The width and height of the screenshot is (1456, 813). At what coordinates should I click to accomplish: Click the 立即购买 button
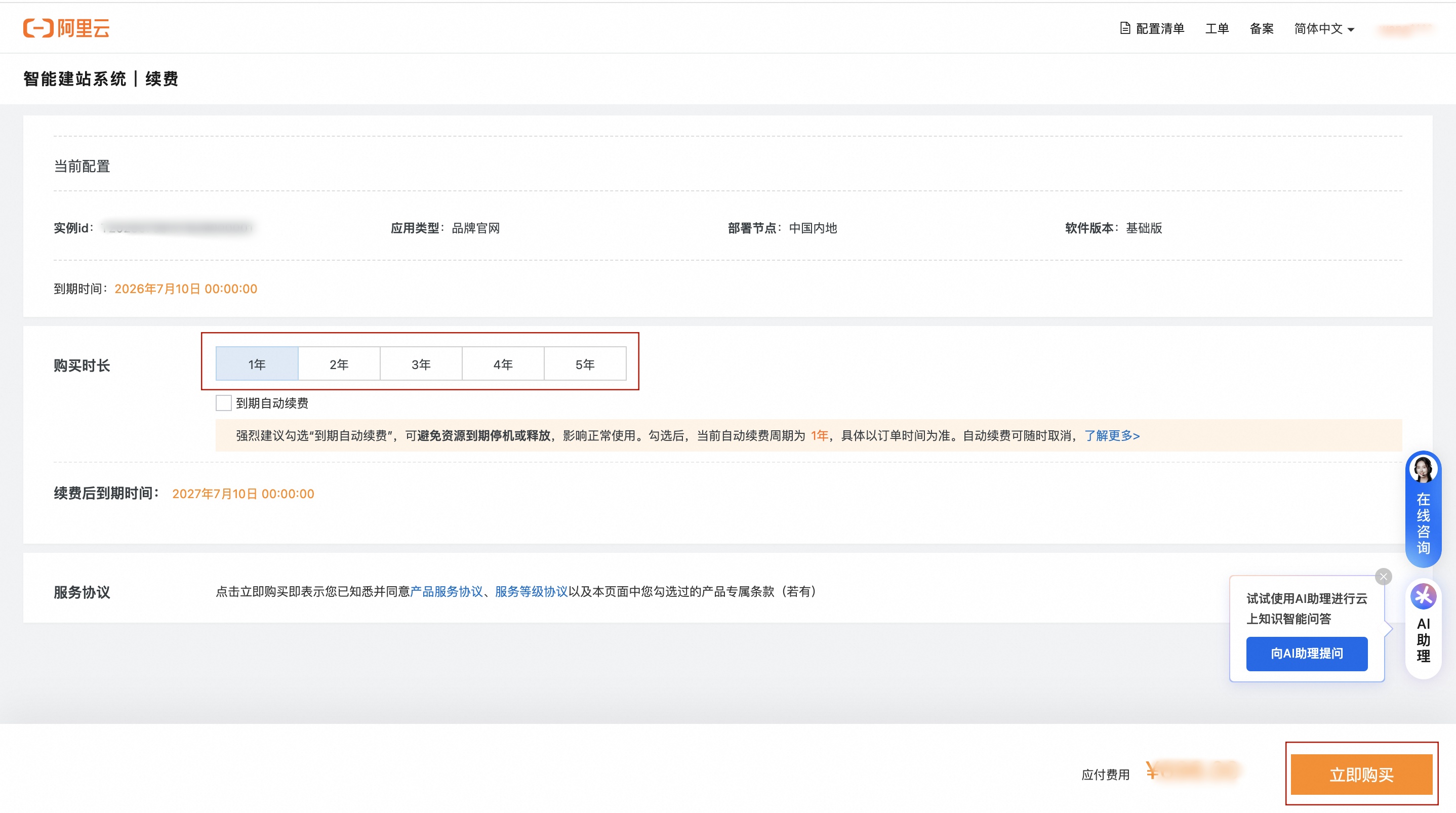tap(1362, 775)
